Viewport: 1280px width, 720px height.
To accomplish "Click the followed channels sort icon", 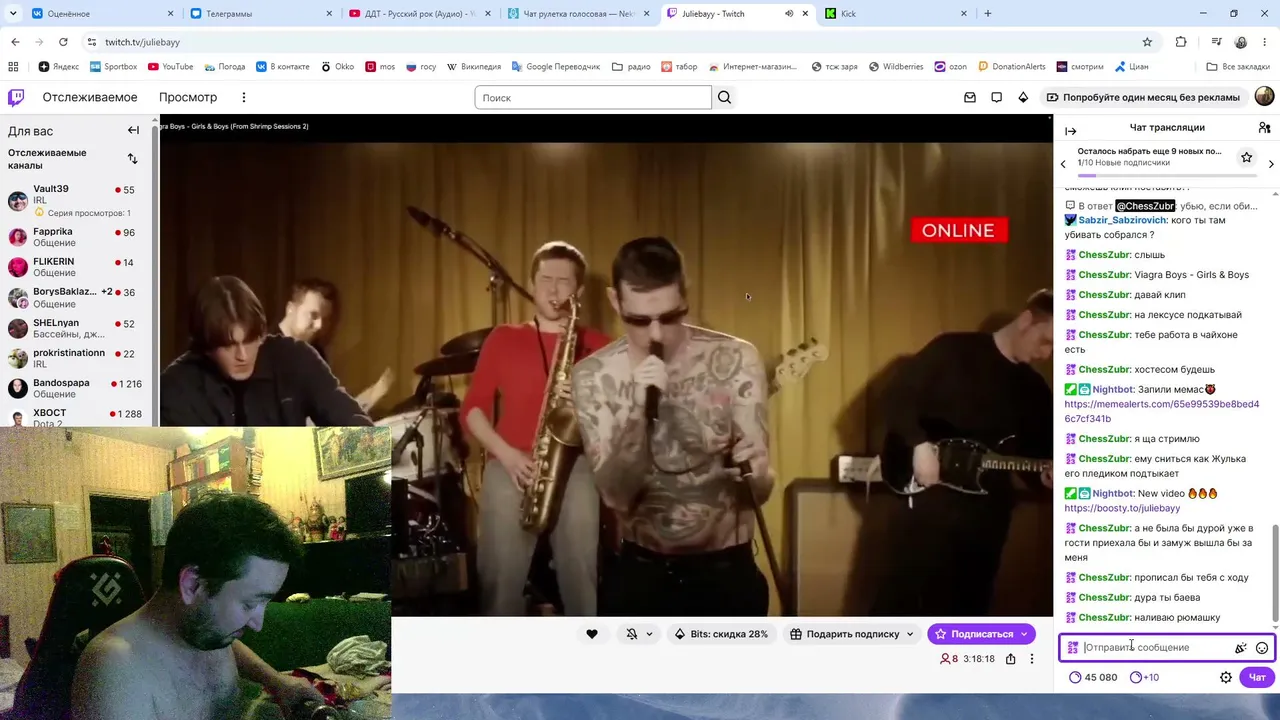I will pos(133,158).
